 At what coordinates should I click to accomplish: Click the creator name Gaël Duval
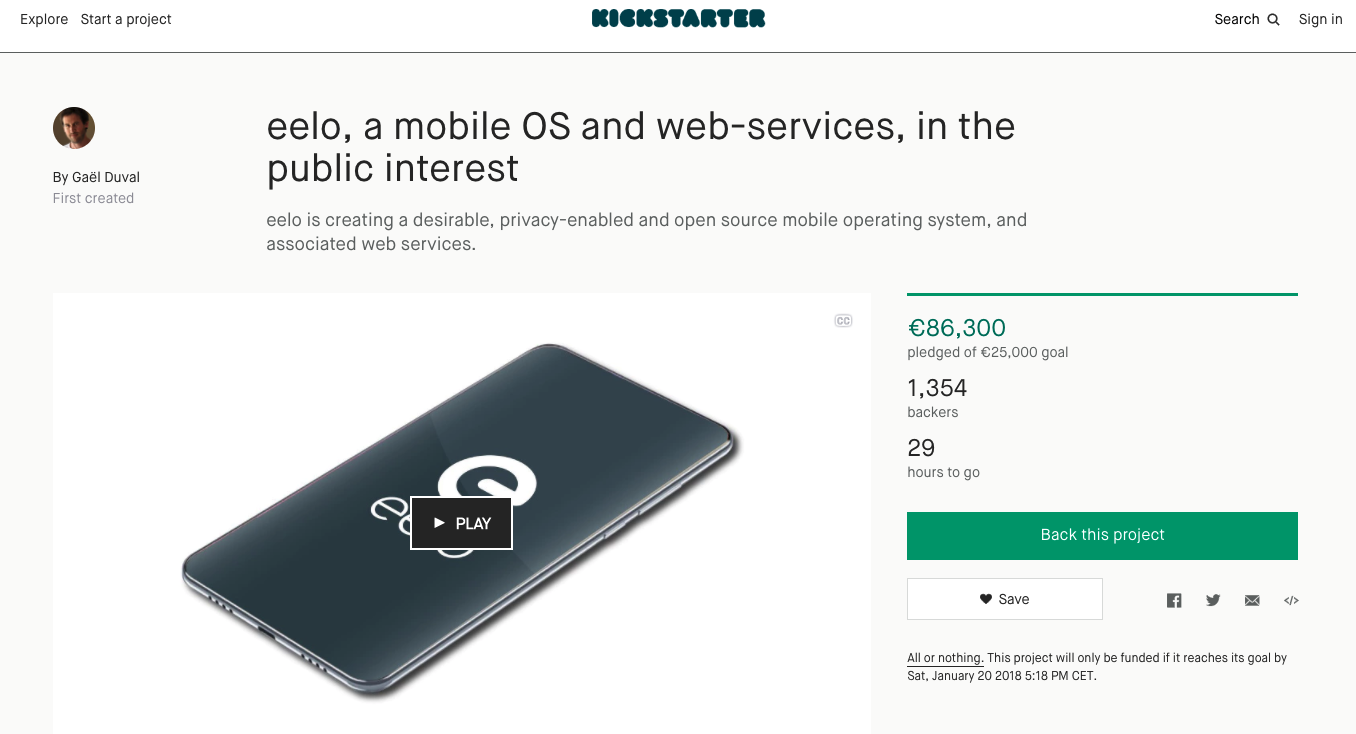105,177
